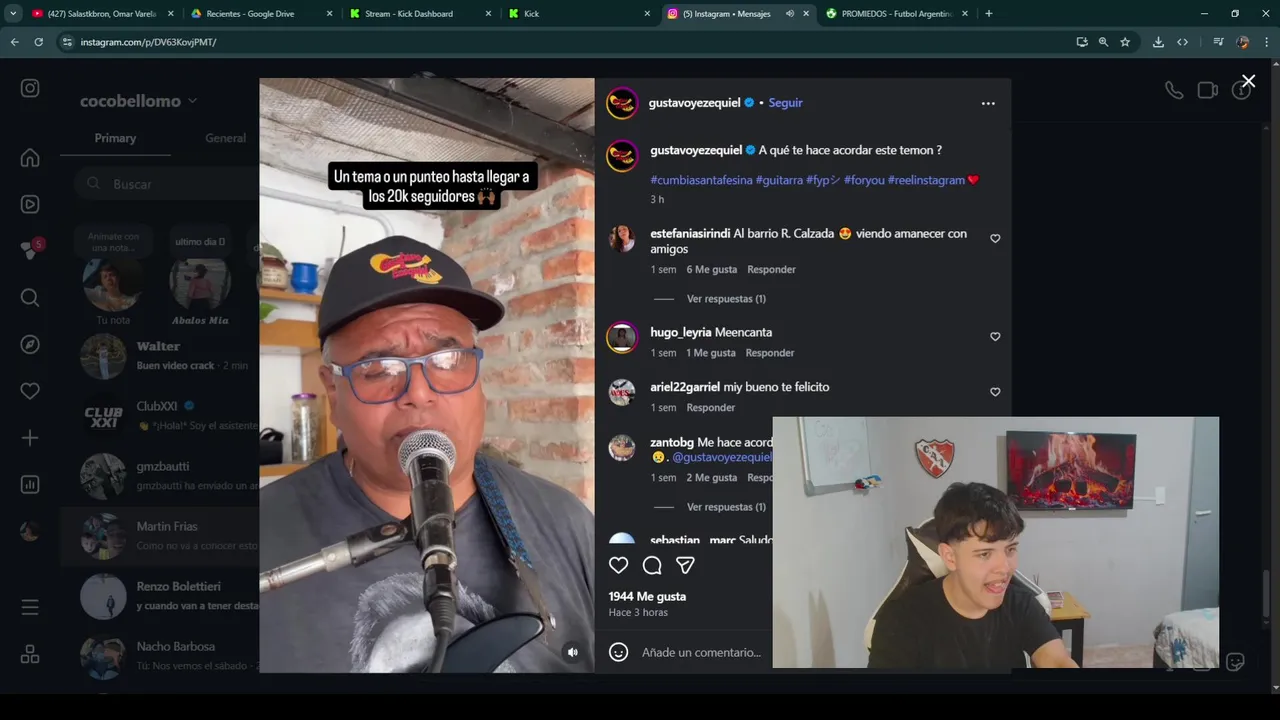
Task: Open Reels from the left sidebar
Action: pyautogui.click(x=30, y=204)
